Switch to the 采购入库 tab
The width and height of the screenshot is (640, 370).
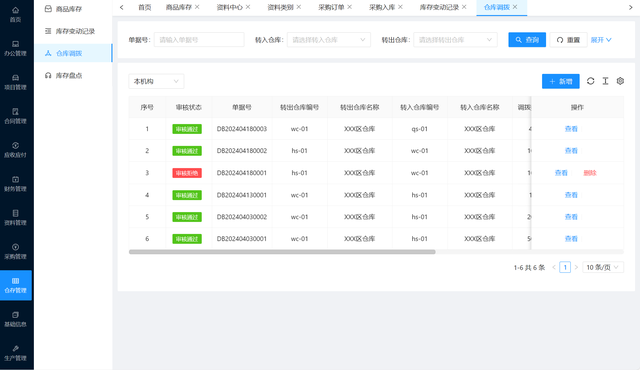tap(382, 7)
